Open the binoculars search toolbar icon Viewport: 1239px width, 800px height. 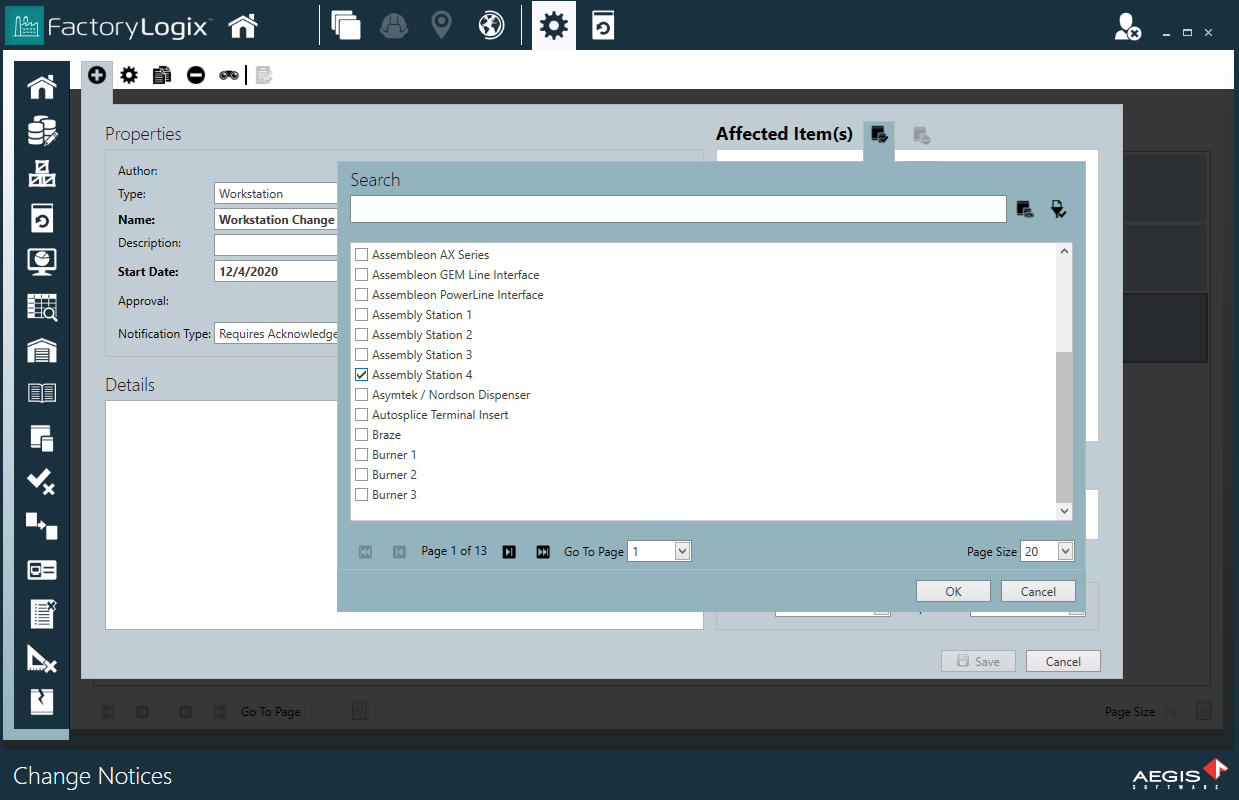(x=229, y=74)
